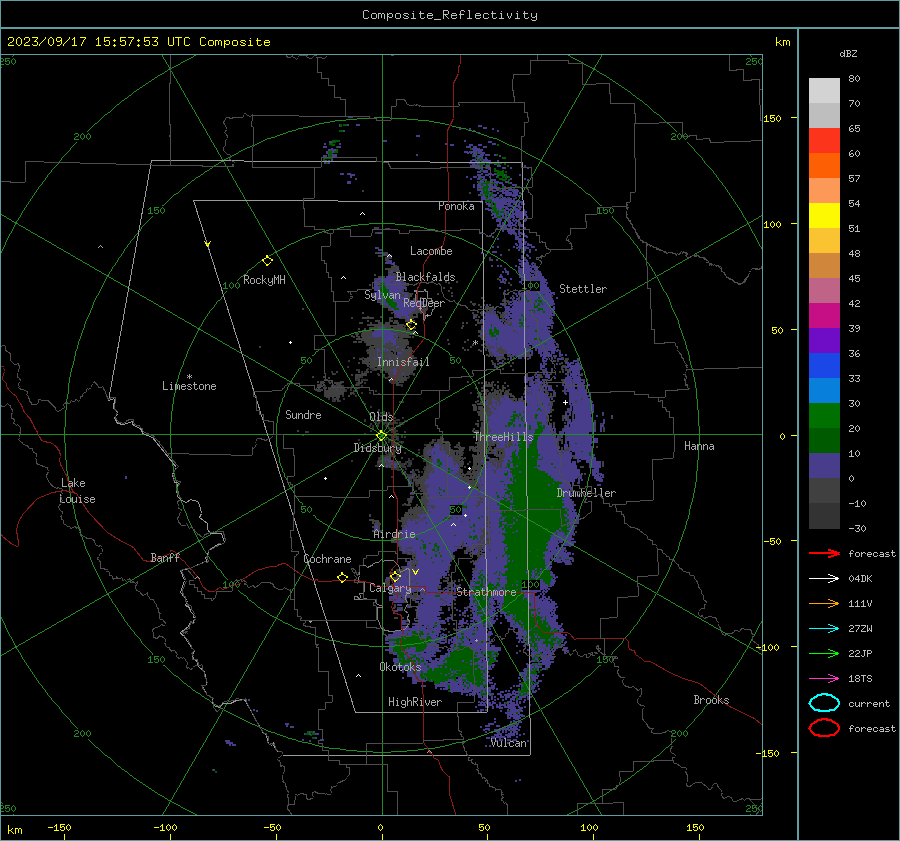Click the Blackfalds town label
Screen dimensions: 900x841
pyautogui.click(x=425, y=277)
